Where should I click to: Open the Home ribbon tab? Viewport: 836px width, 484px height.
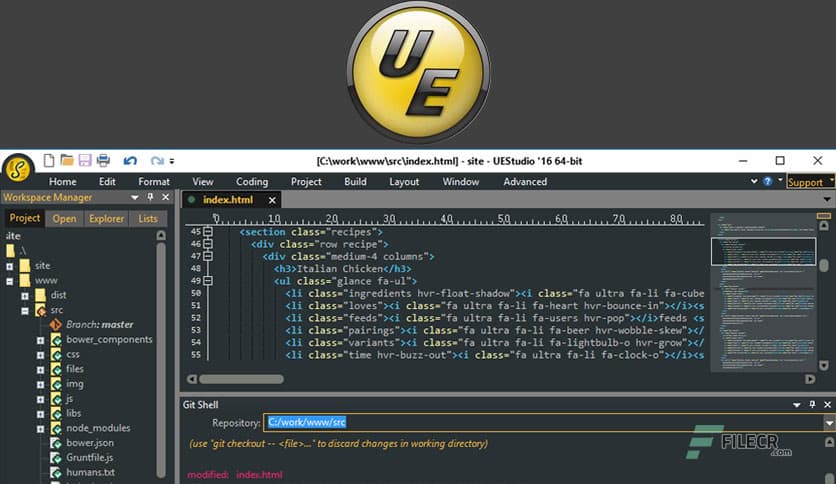[x=62, y=182]
